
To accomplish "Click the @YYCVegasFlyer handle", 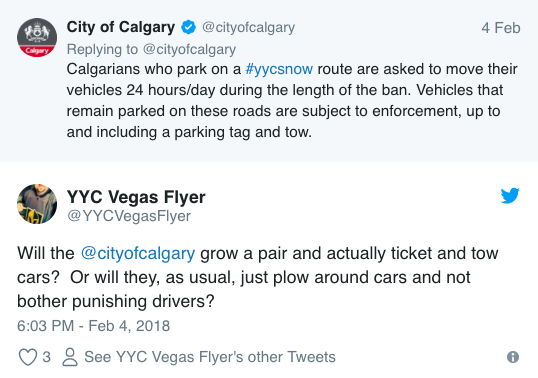I will click(129, 216).
